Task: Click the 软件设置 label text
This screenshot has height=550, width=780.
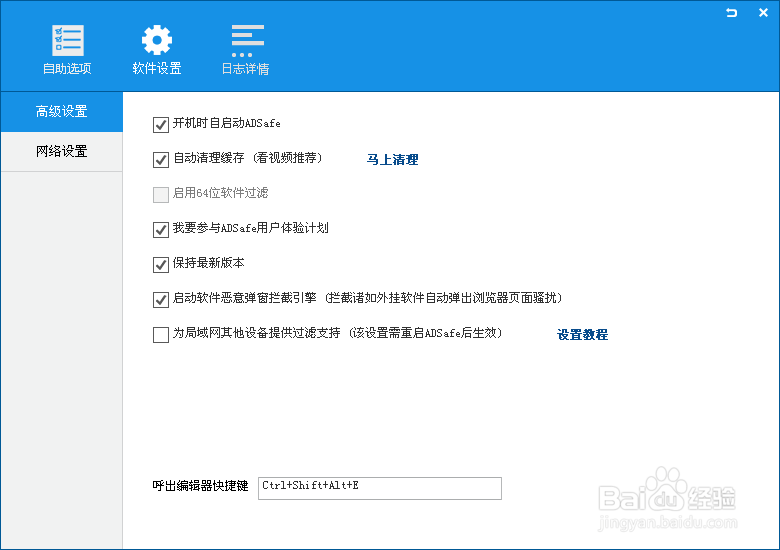Action: point(157,69)
